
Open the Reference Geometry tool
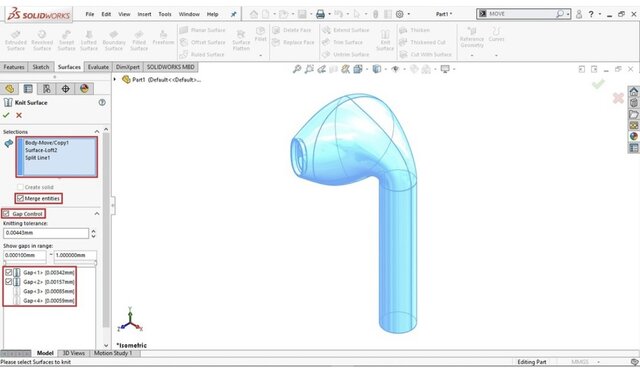click(x=472, y=37)
